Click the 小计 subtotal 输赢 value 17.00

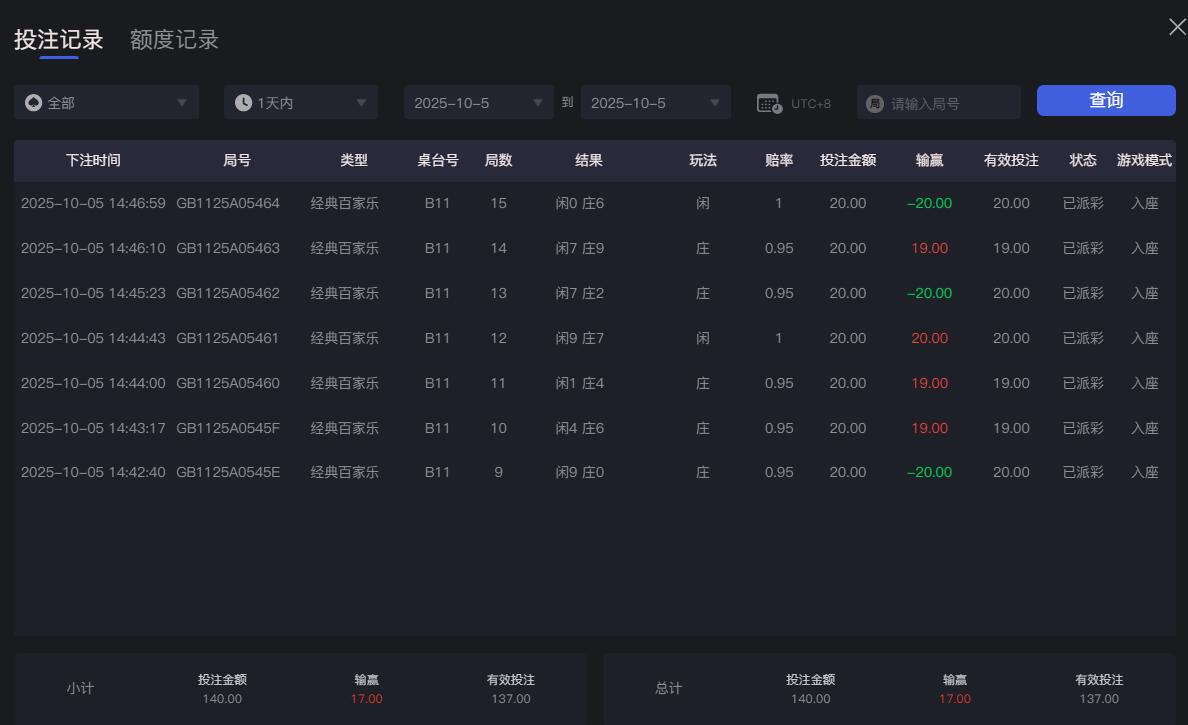coord(366,699)
